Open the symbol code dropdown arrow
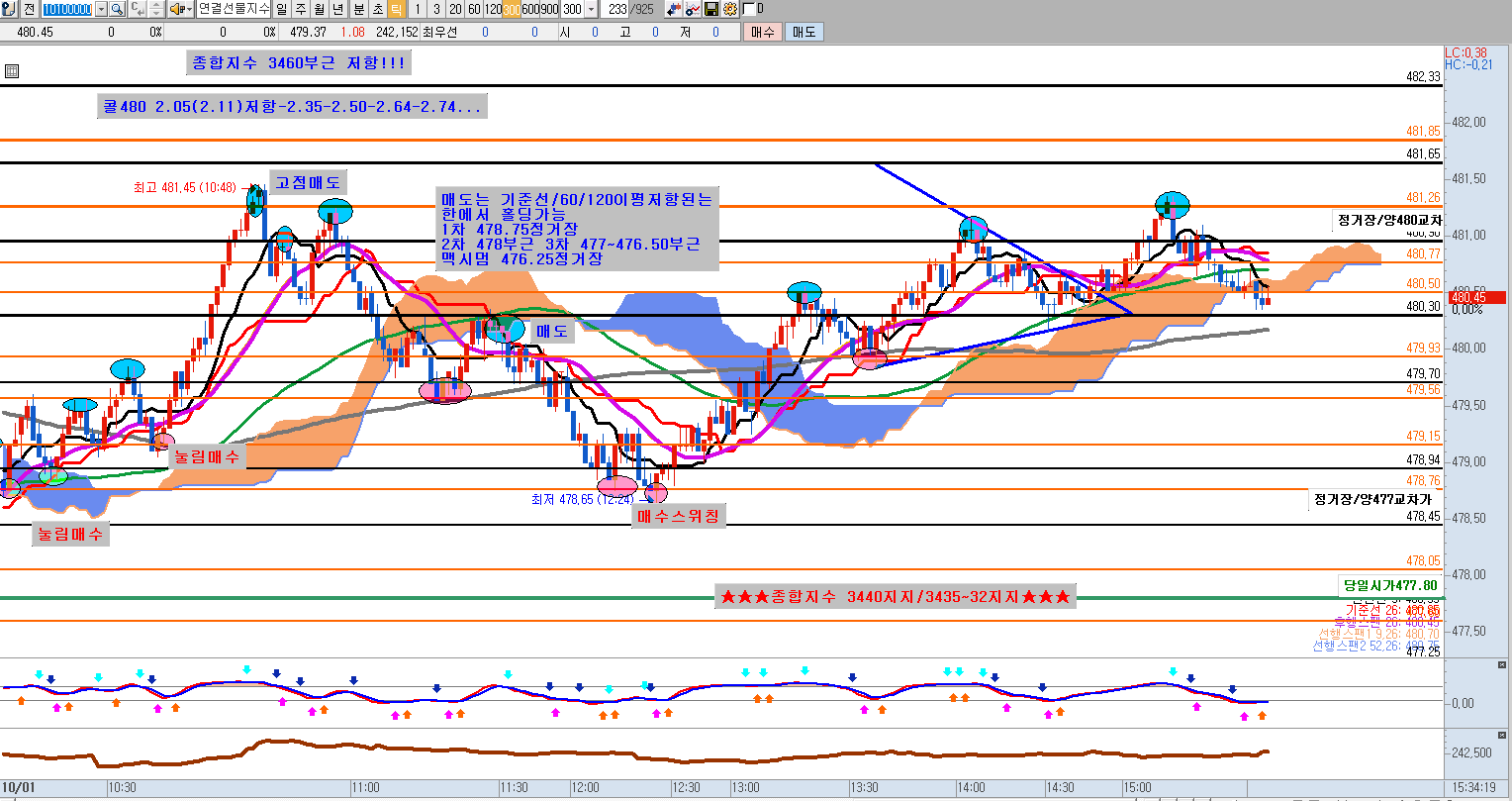The width and height of the screenshot is (1512, 801). click(100, 9)
